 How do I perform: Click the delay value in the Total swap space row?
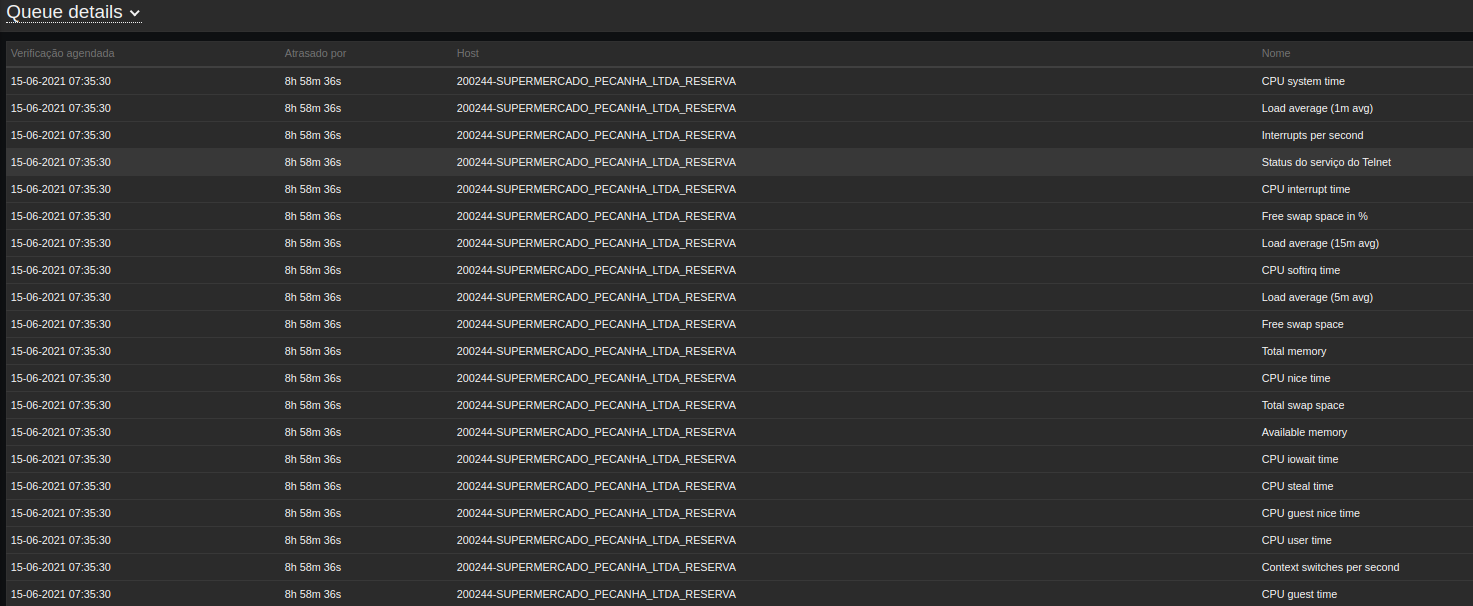(313, 405)
